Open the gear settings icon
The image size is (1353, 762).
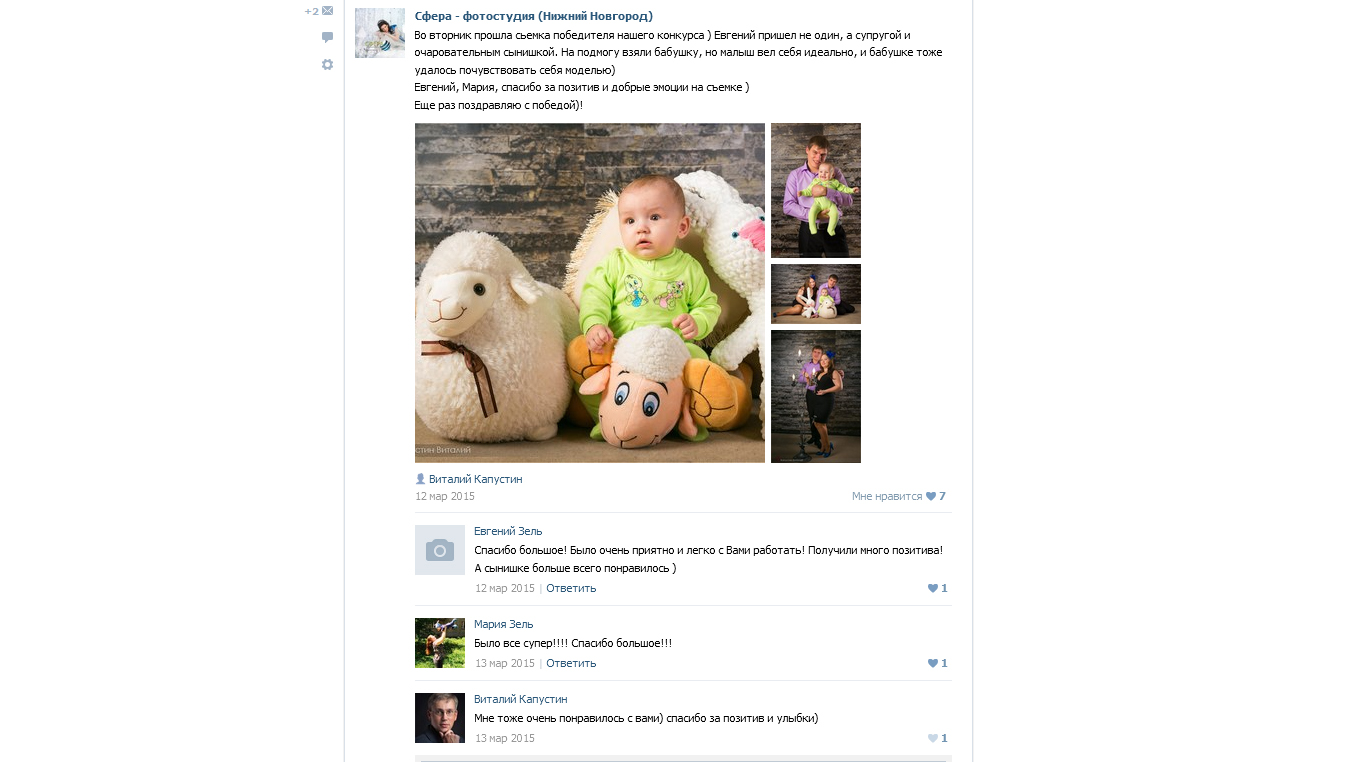point(327,65)
